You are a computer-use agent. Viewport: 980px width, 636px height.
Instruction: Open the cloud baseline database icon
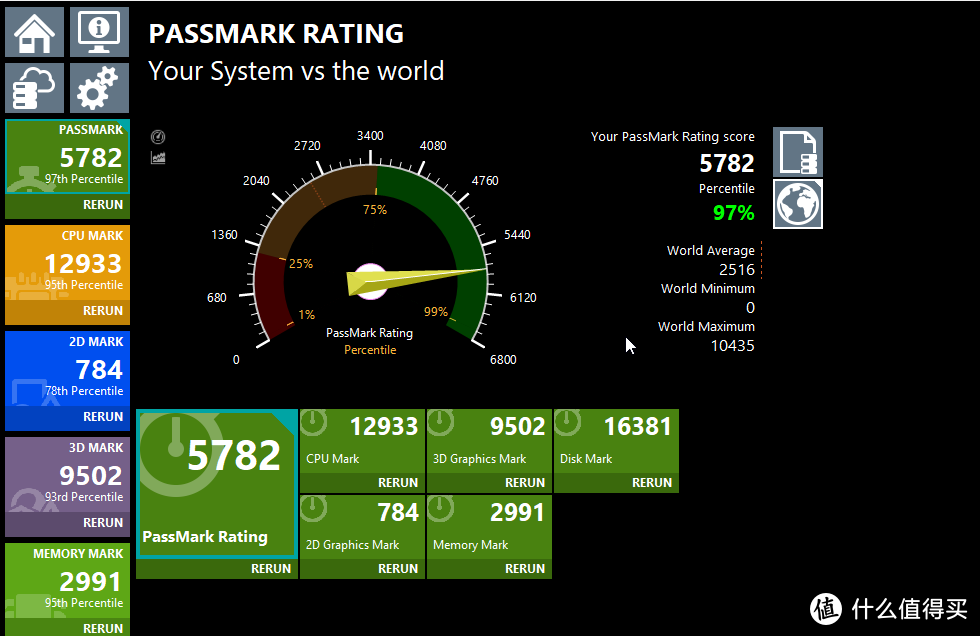[x=34, y=87]
